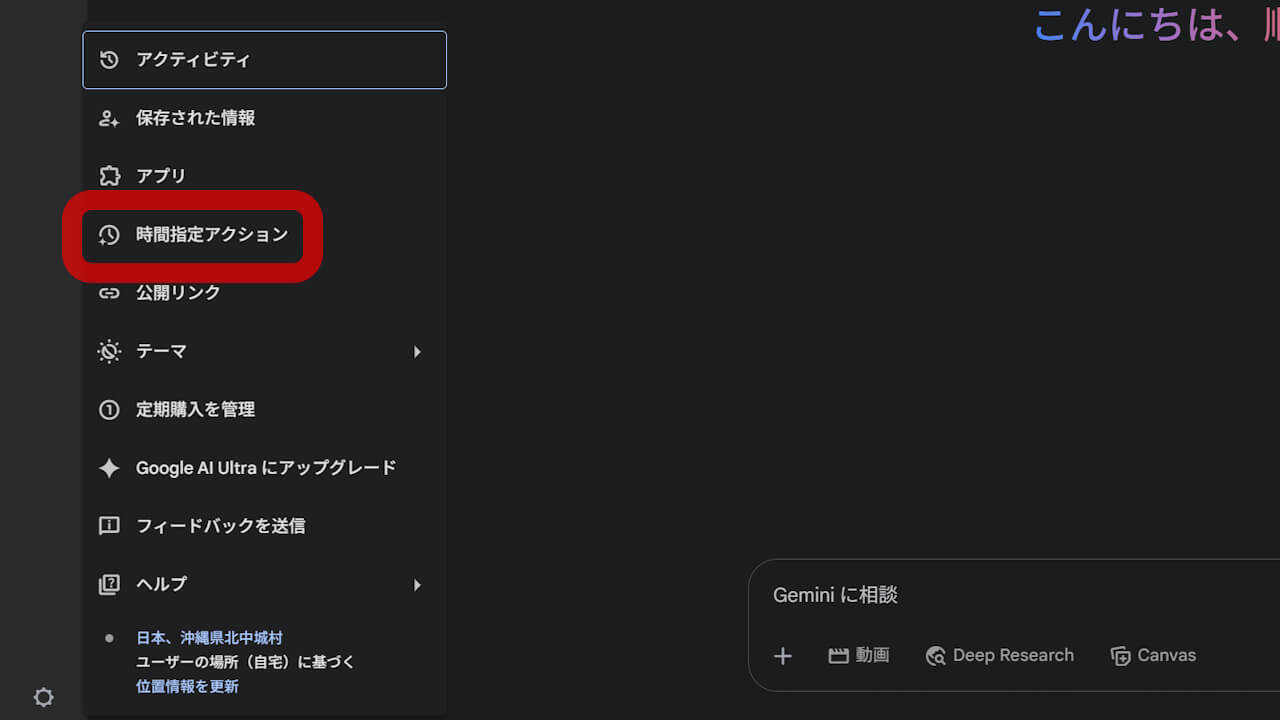Select the Deep Research button
Screen dimensions: 1280x720
tap(1000, 656)
